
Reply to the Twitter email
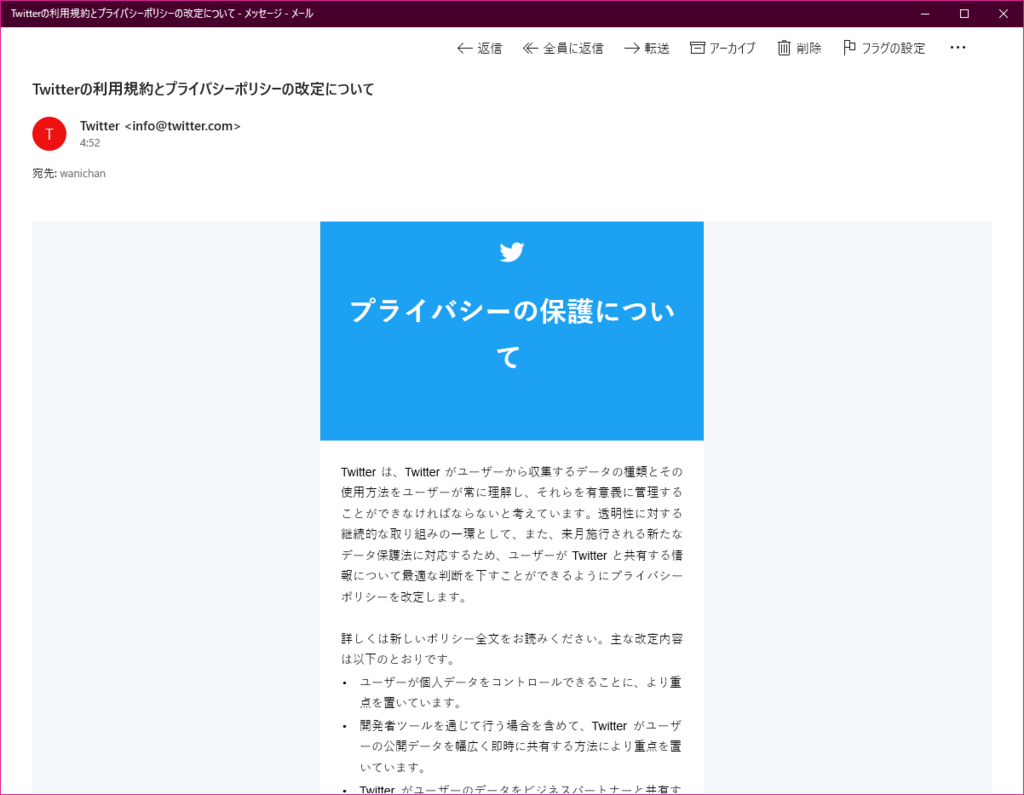pyautogui.click(x=479, y=48)
